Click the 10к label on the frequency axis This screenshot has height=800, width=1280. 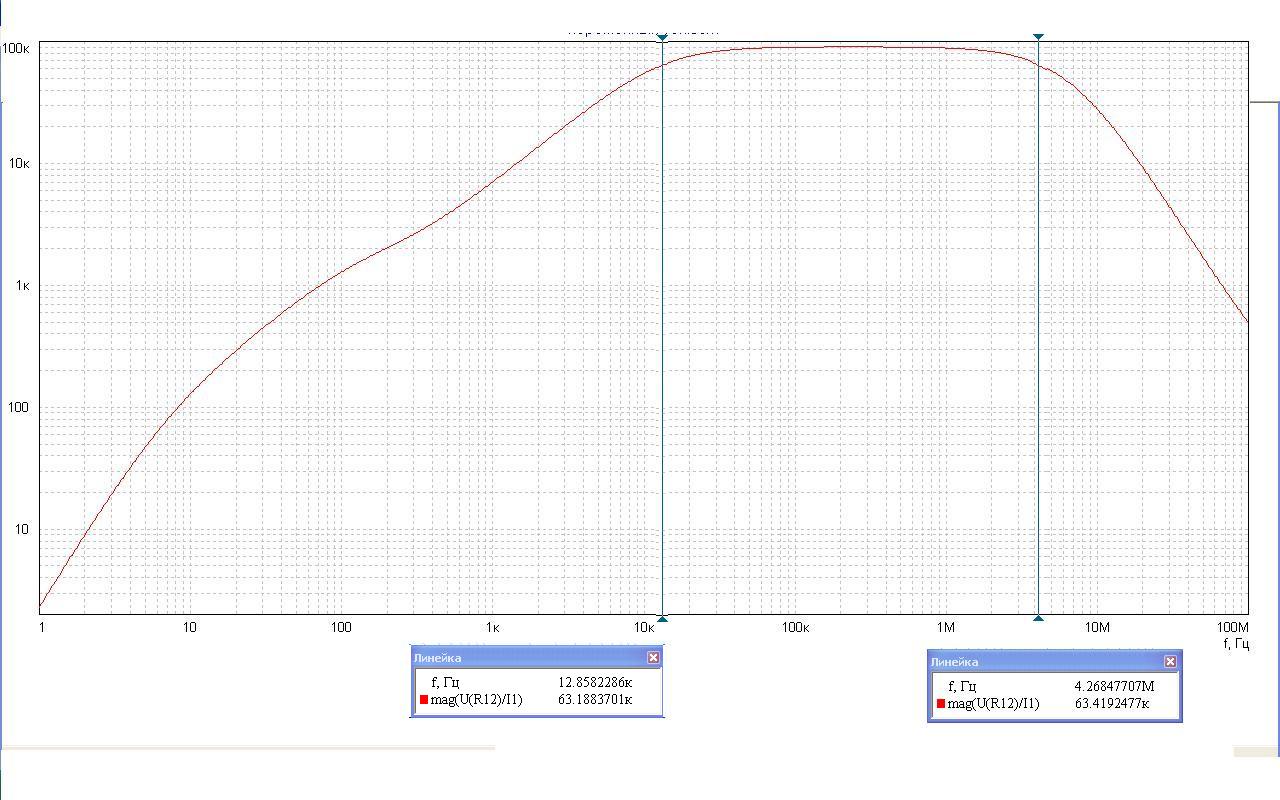pyautogui.click(x=644, y=628)
